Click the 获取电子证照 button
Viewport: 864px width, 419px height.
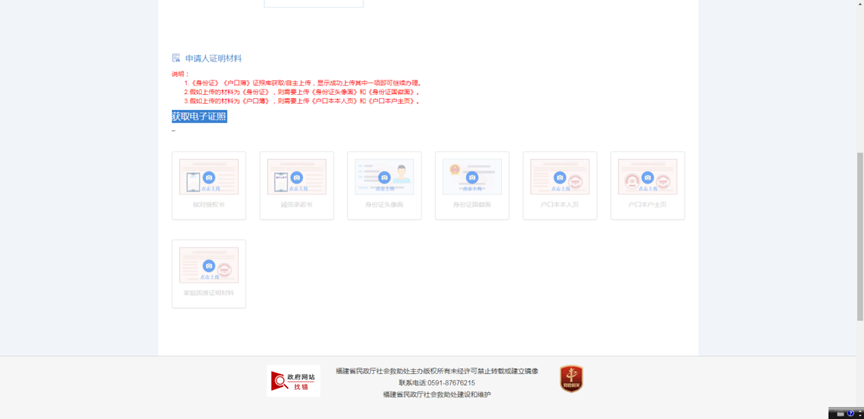199,116
